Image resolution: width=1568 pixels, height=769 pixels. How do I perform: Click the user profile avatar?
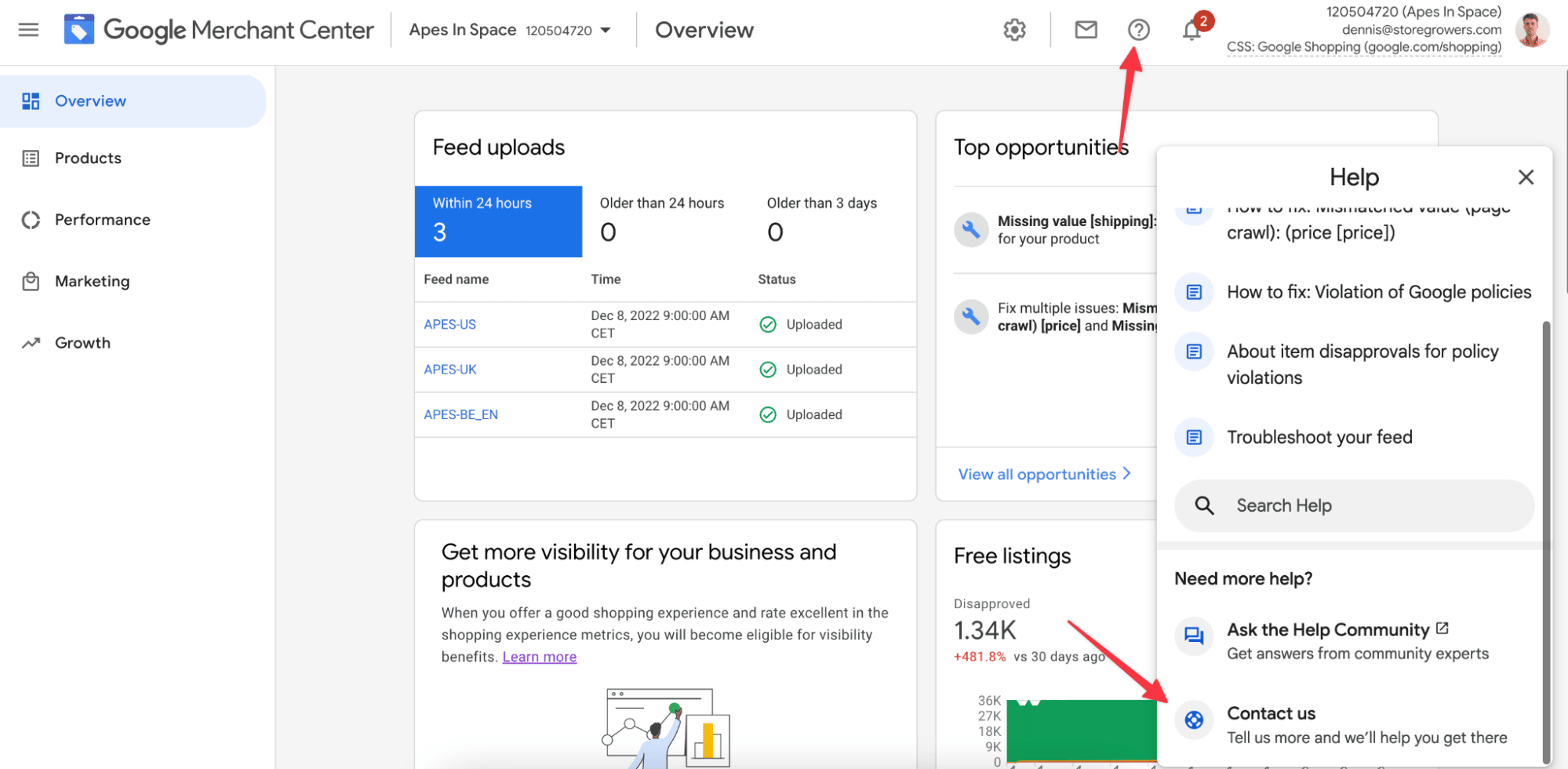coord(1532,30)
